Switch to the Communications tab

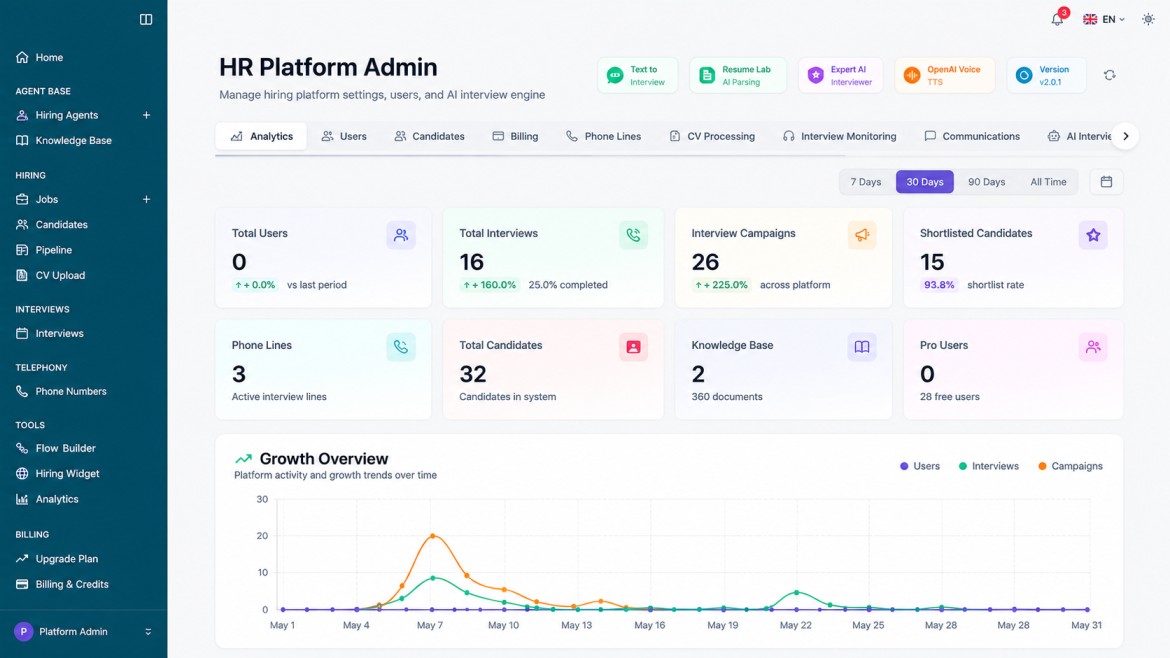tap(972, 137)
